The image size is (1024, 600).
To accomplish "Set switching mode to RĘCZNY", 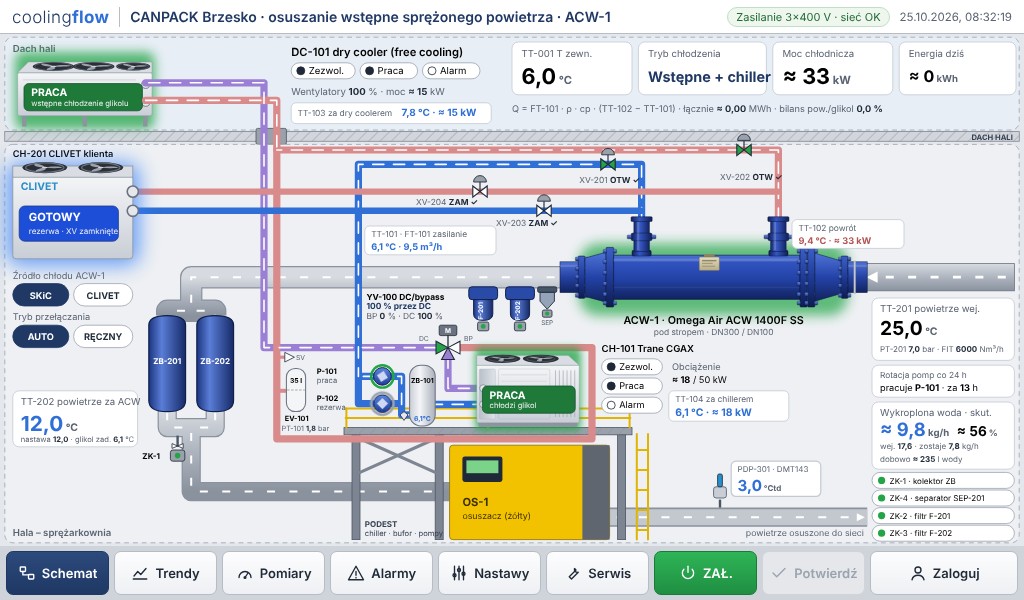I will (103, 336).
